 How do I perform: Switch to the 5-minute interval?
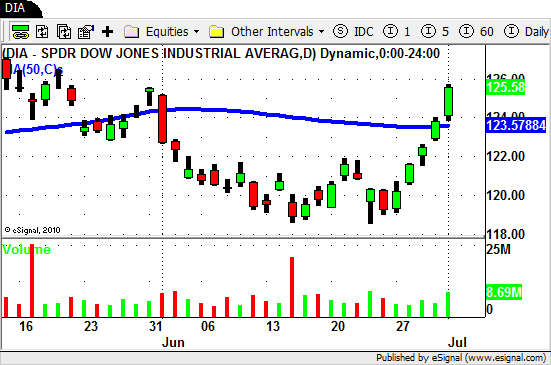pos(435,32)
